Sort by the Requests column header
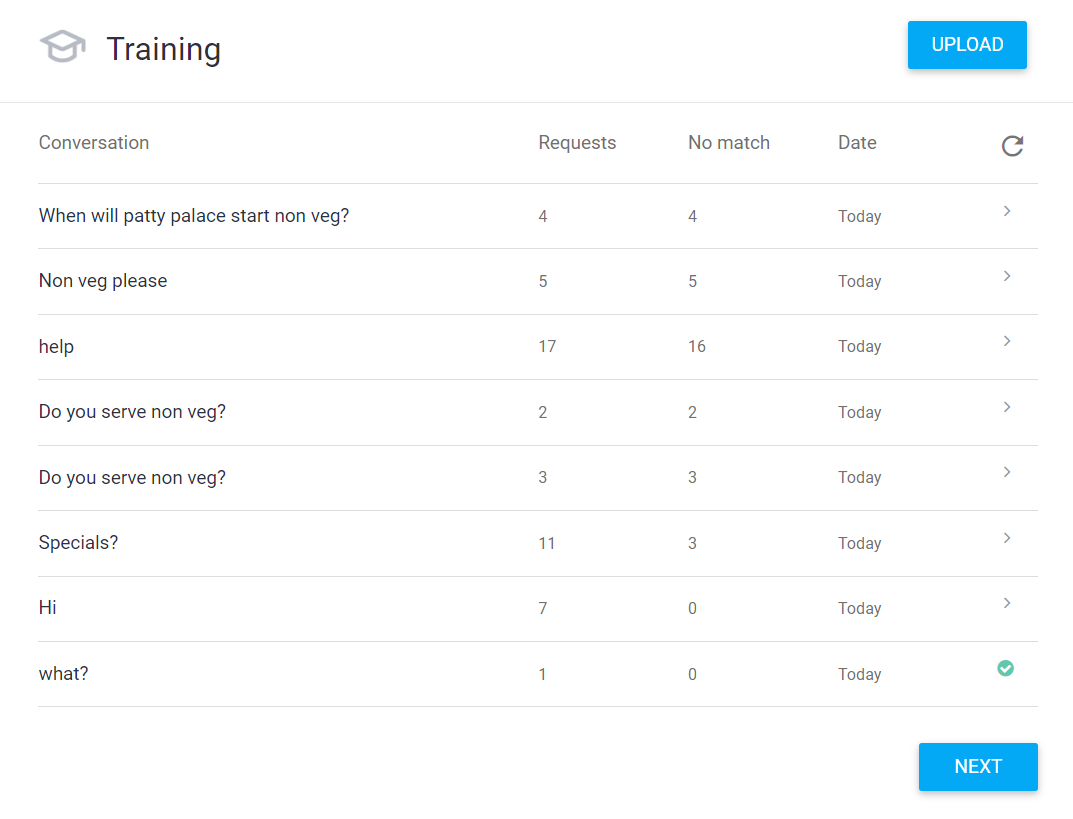This screenshot has height=819, width=1073. pos(577,142)
